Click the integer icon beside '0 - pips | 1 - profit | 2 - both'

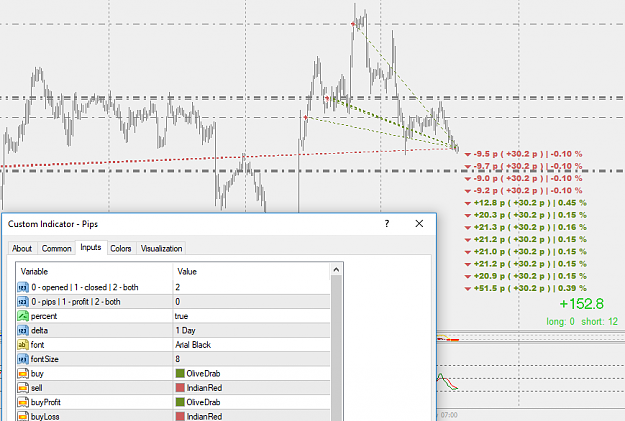(x=23, y=302)
